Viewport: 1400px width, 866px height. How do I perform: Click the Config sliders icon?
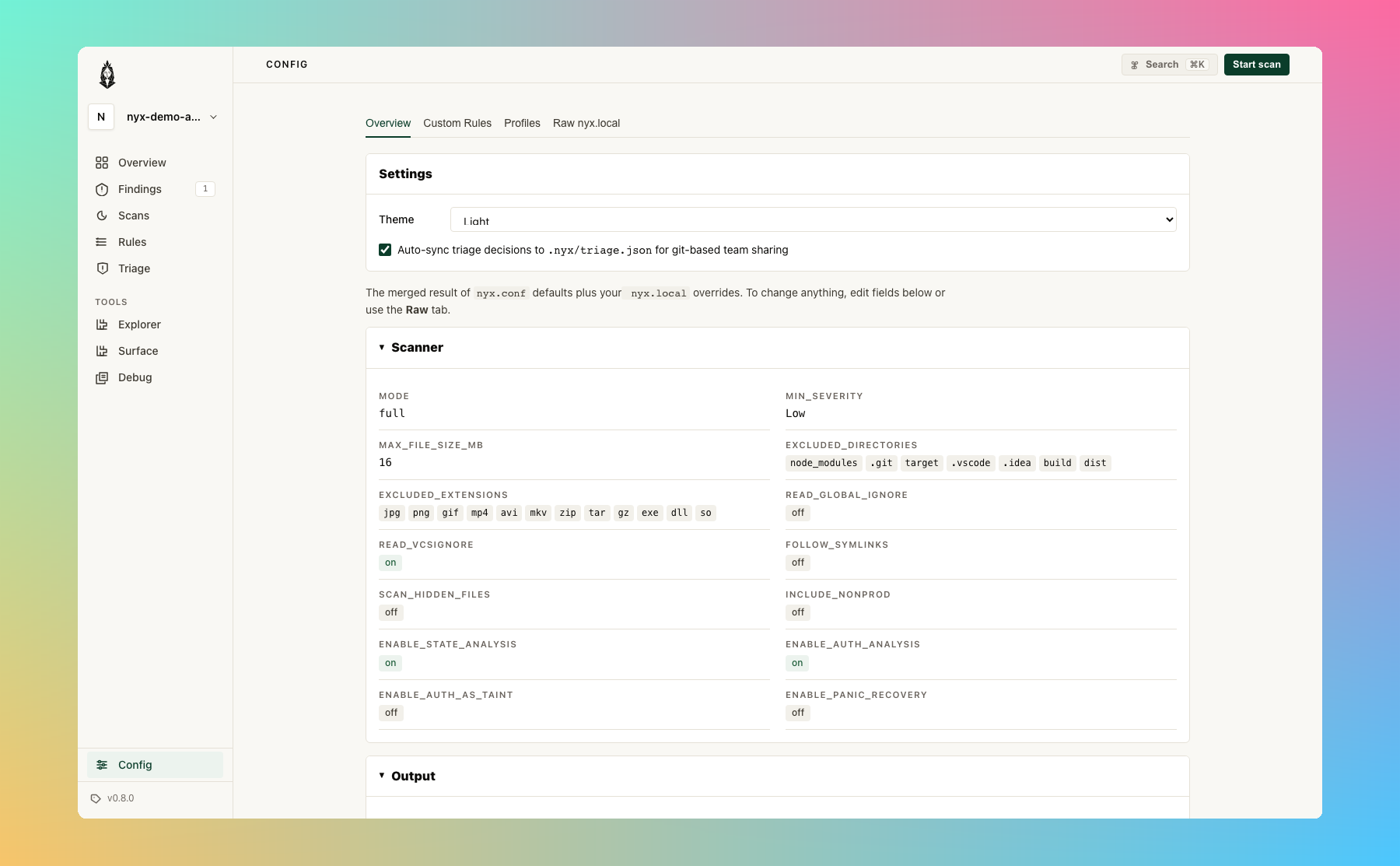(x=102, y=765)
